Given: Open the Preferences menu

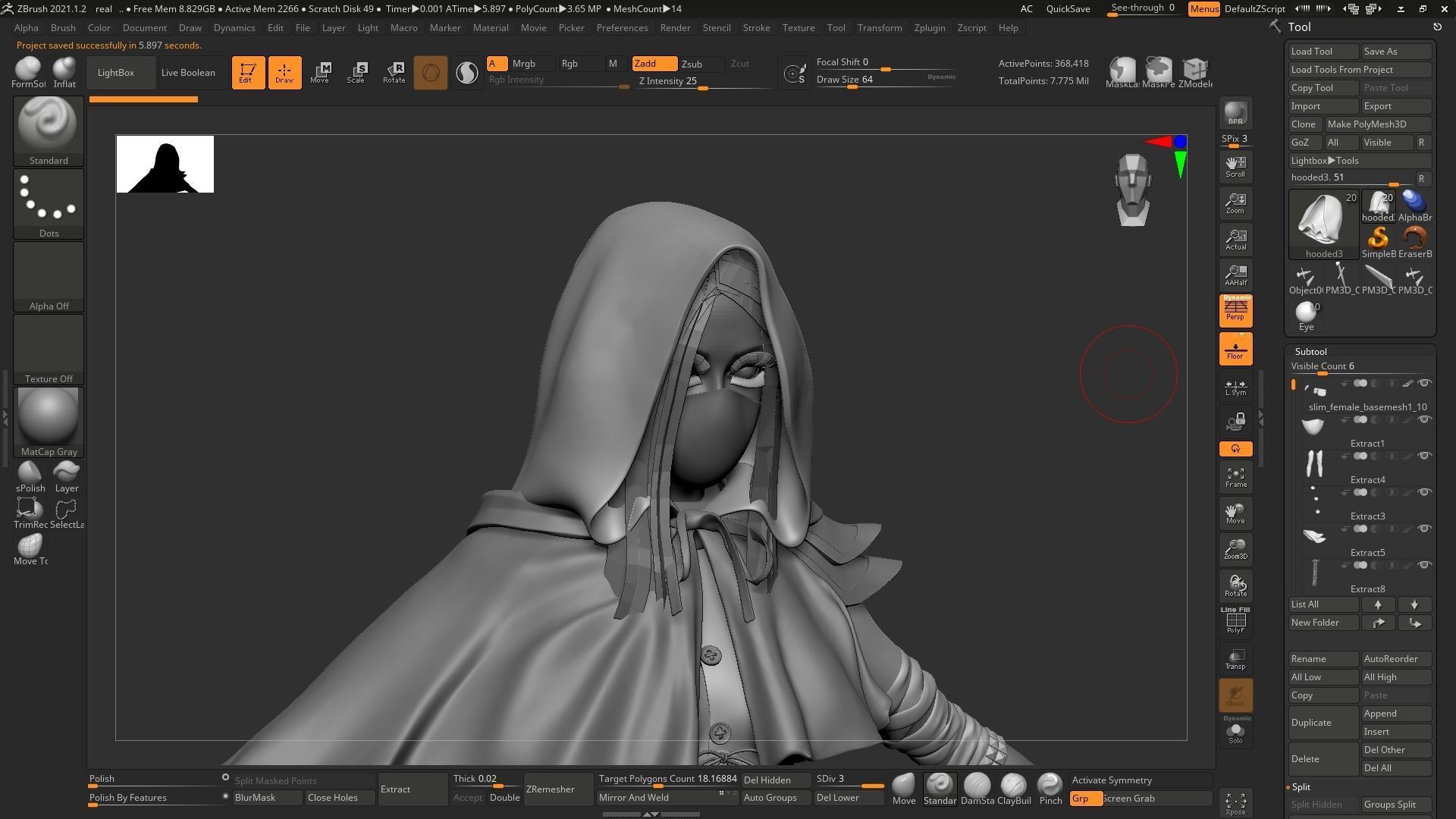Looking at the screenshot, I should [x=622, y=28].
